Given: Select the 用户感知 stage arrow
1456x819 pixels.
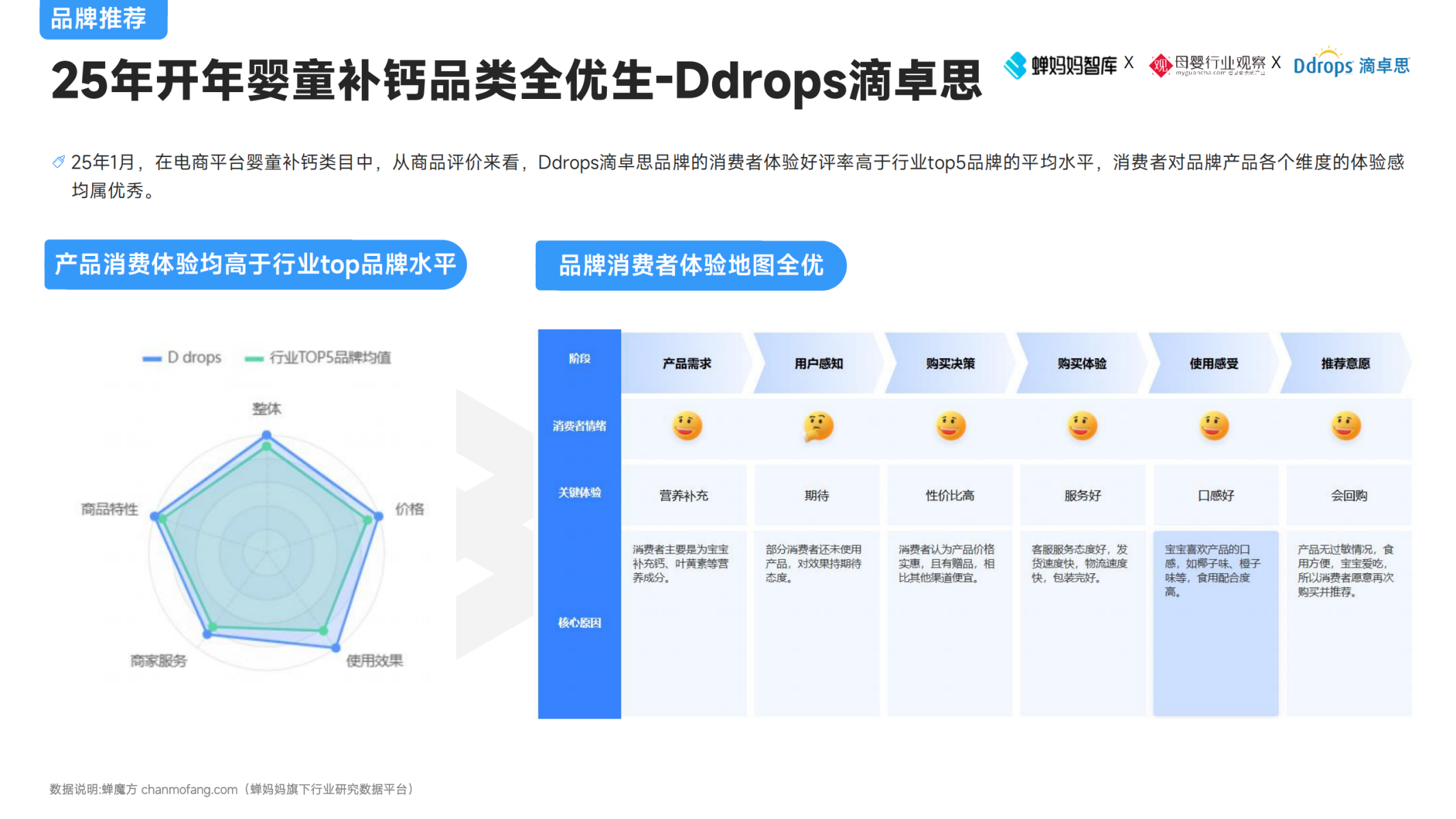Looking at the screenshot, I should [818, 363].
